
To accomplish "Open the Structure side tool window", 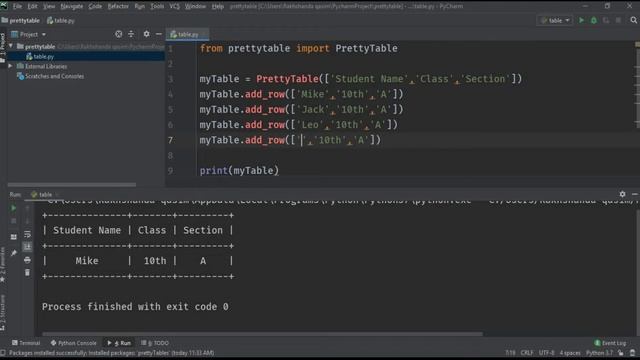I will [3, 312].
